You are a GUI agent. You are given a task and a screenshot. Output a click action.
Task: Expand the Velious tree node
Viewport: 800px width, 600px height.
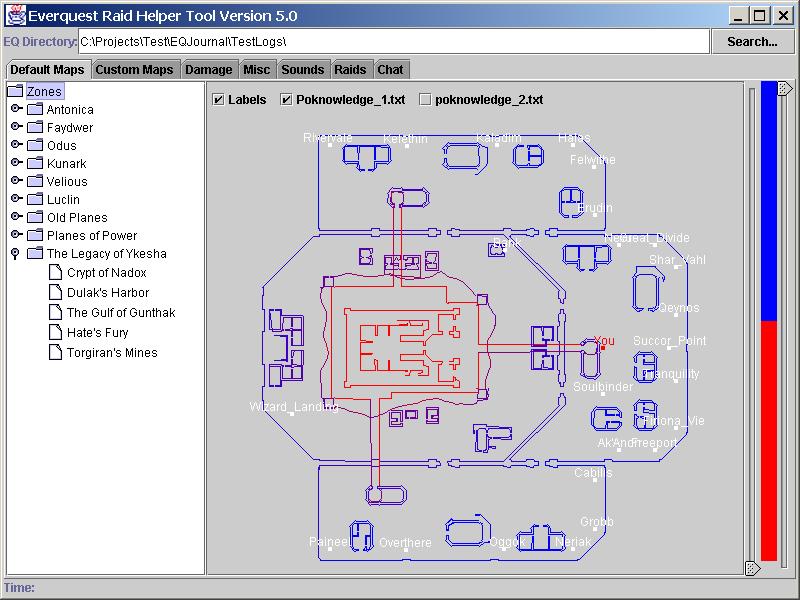(16, 181)
